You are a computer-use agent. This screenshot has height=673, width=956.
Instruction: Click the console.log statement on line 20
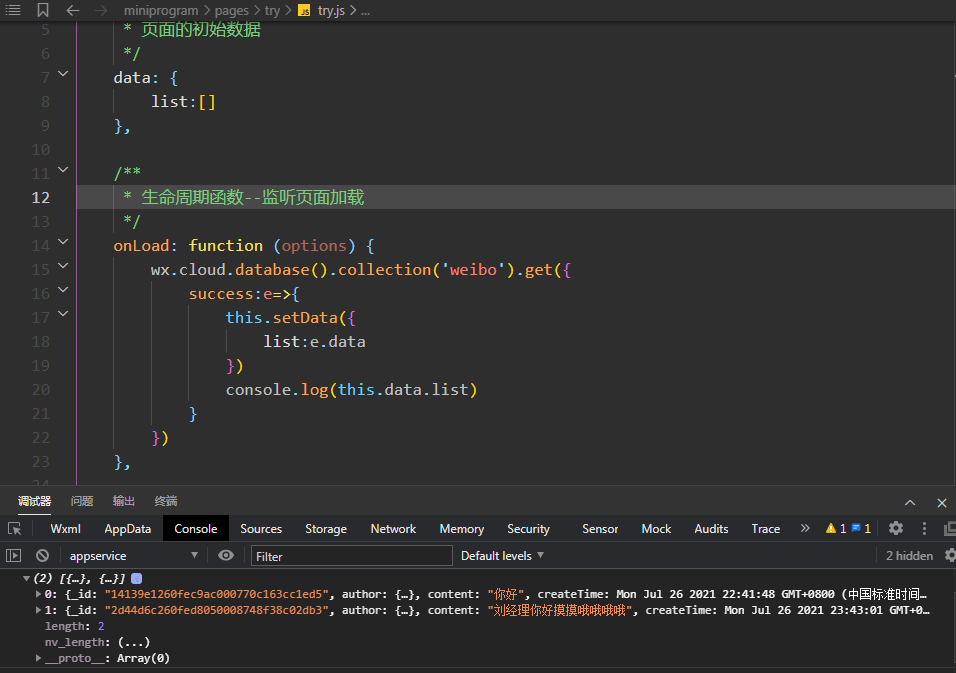(352, 390)
